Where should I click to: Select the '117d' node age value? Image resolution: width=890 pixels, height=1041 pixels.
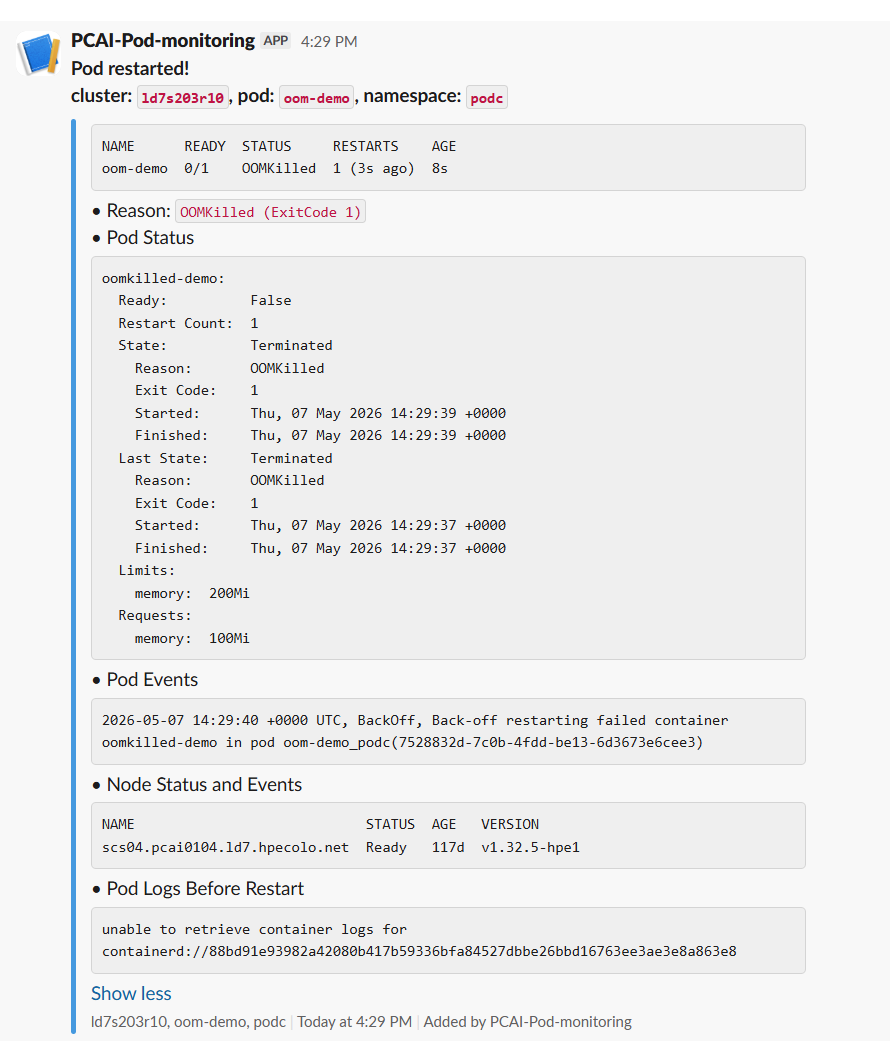[448, 847]
